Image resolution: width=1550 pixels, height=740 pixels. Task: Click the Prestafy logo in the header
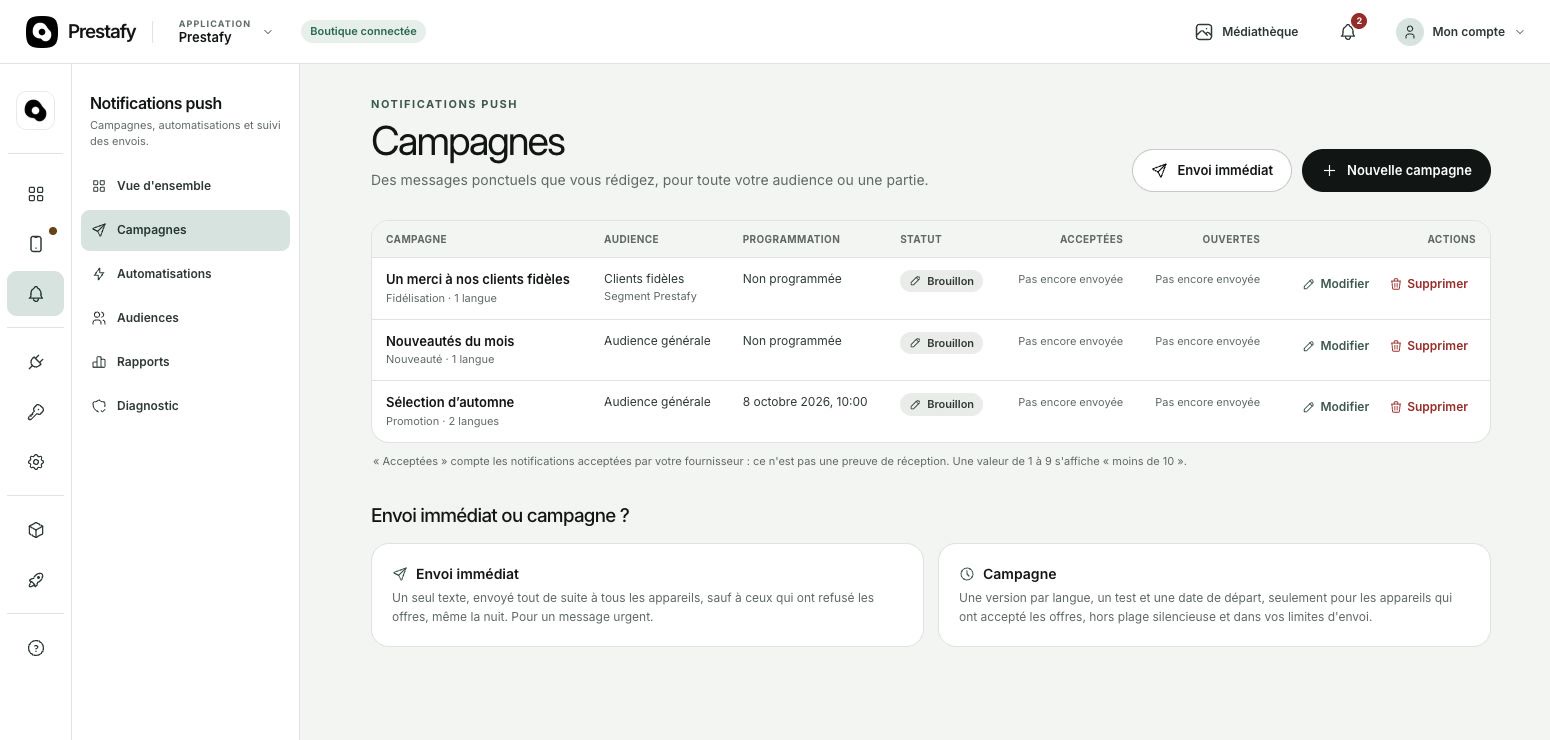pyautogui.click(x=81, y=32)
